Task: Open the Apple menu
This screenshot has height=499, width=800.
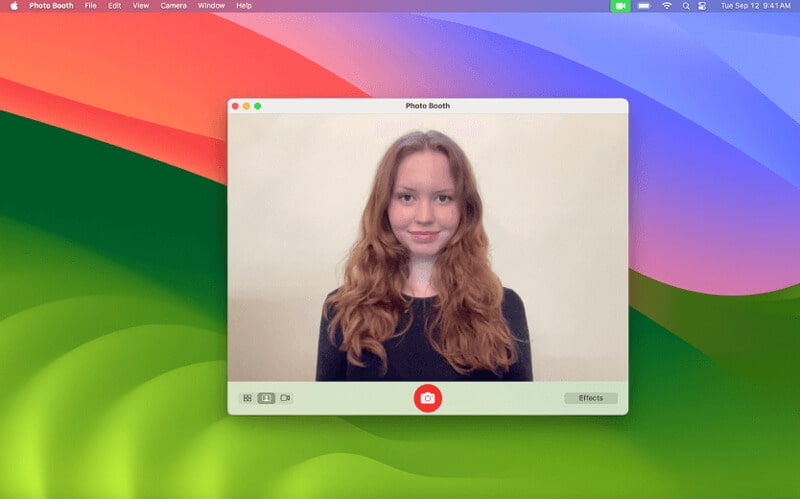Action: (x=13, y=6)
